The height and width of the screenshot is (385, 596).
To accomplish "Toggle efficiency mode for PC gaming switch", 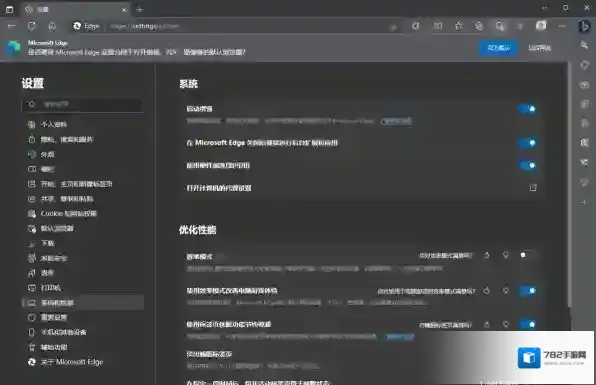I will (528, 291).
